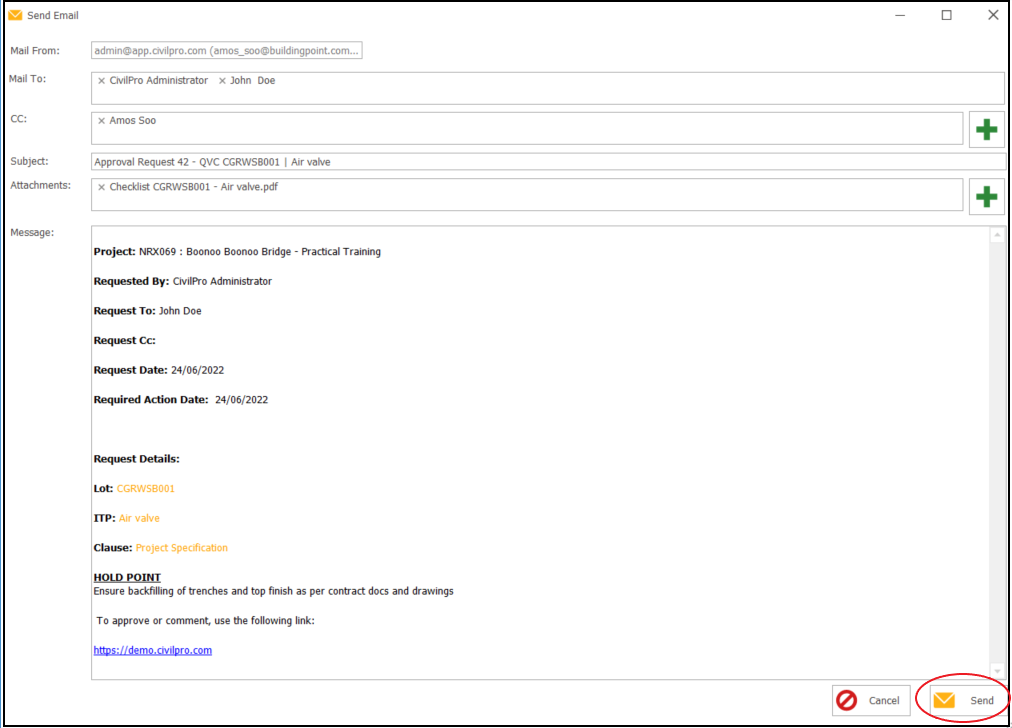Click the Mail From address field

click(226, 51)
